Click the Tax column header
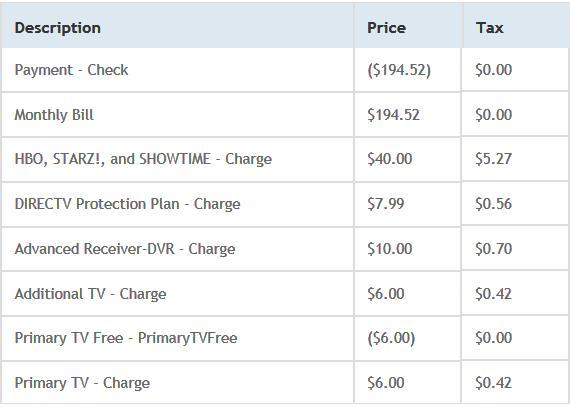This screenshot has height=407, width=570. click(x=490, y=28)
